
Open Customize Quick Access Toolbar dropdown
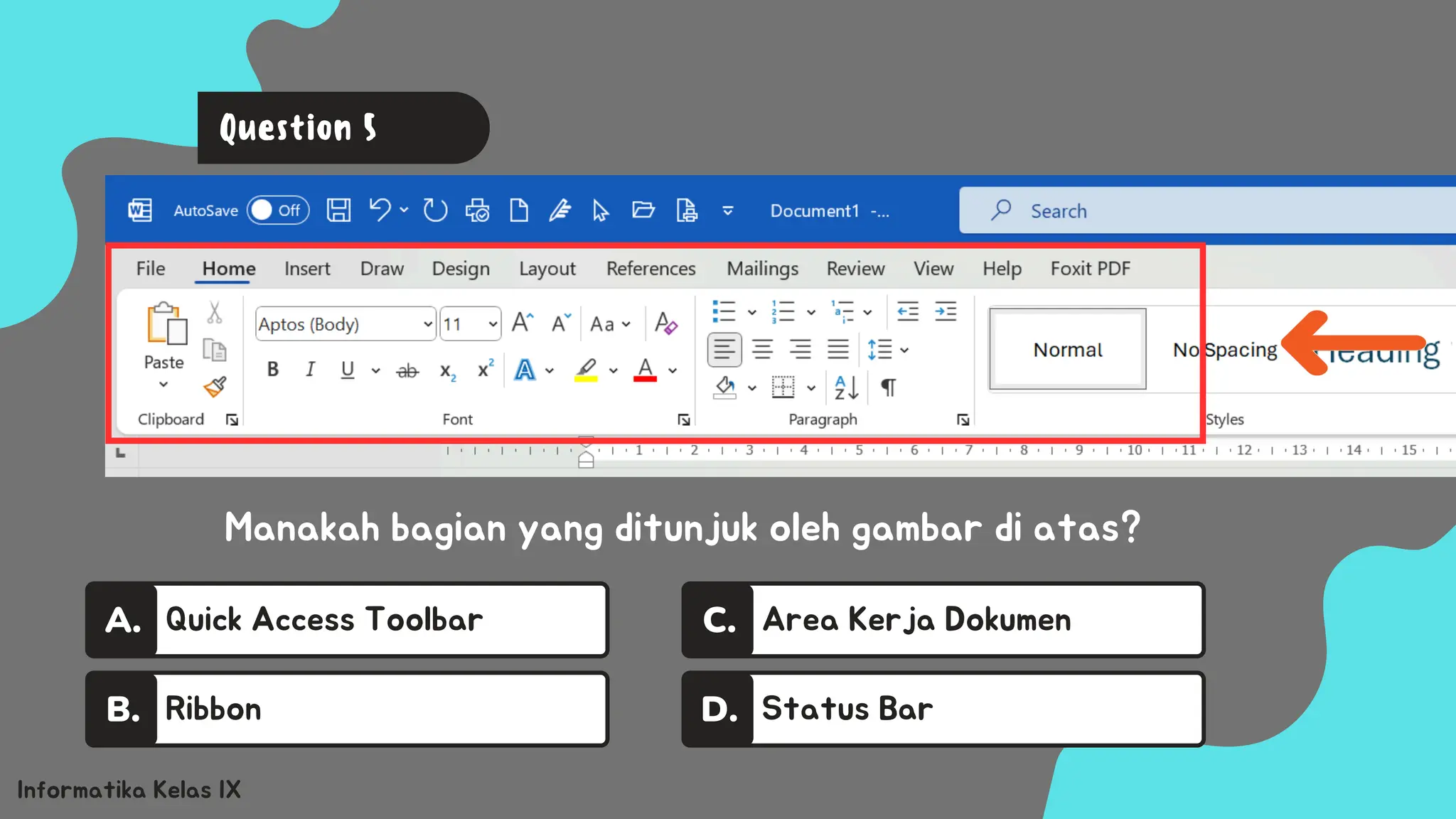click(x=728, y=210)
